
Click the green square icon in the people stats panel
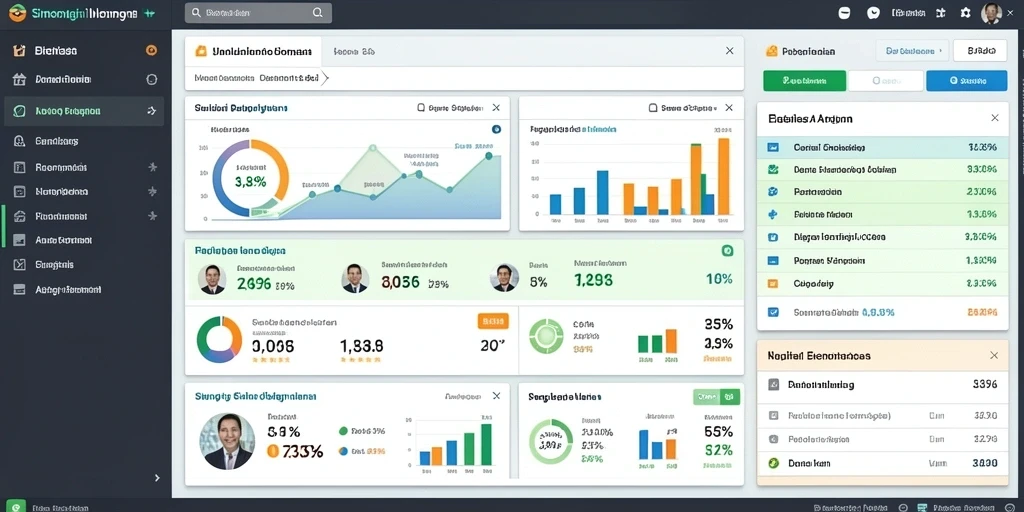click(728, 250)
